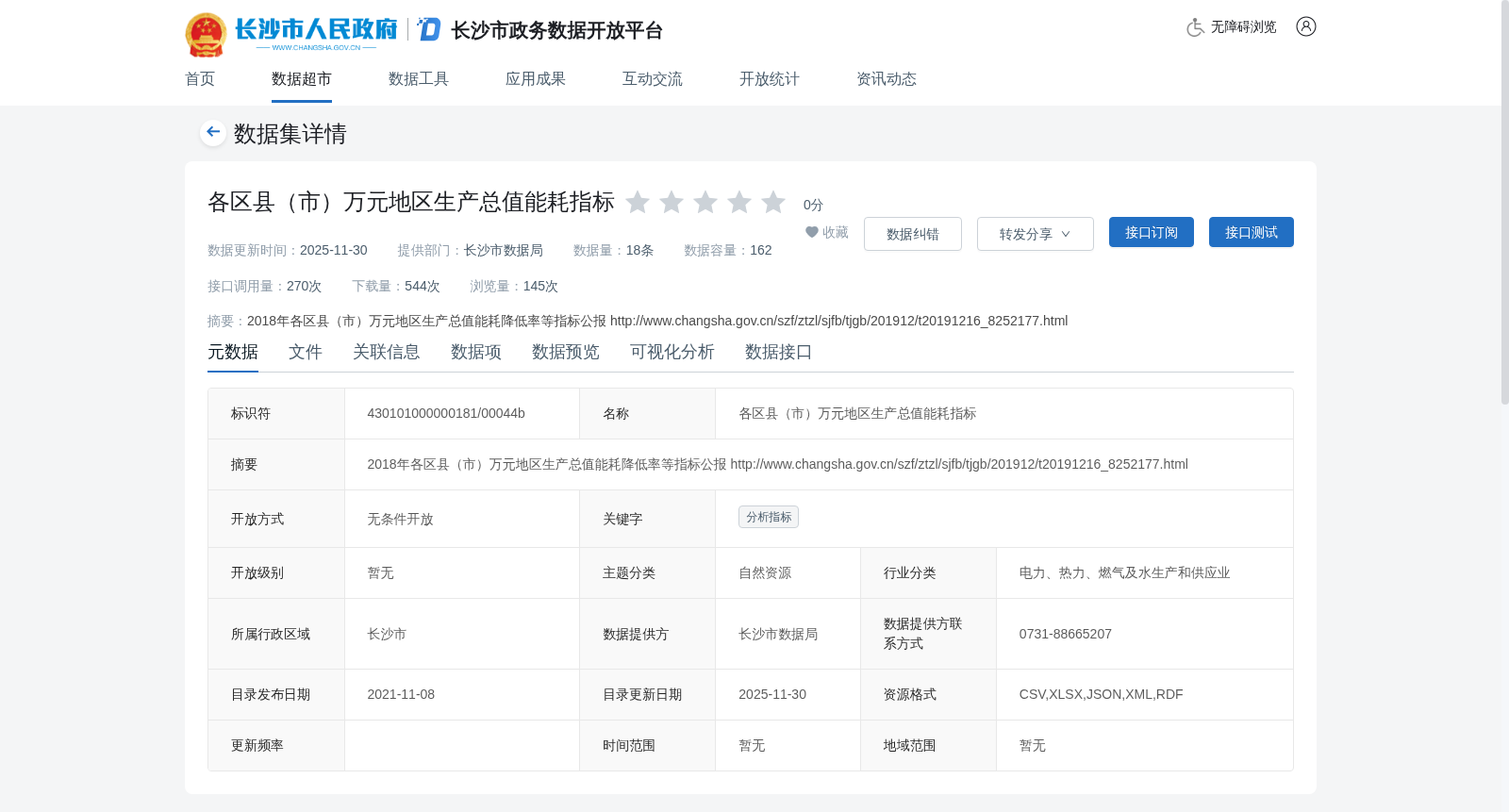The width and height of the screenshot is (1509, 812).
Task: Click the 提供部门 长沙市数据局 text
Action: 471,250
